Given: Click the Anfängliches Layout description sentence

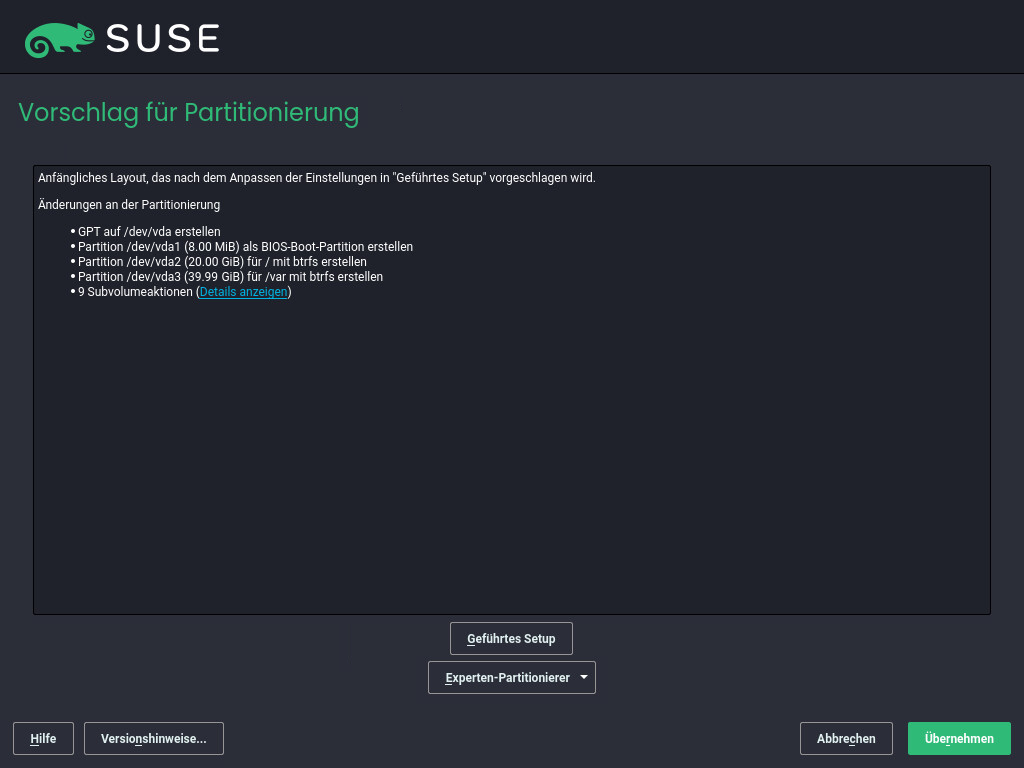Looking at the screenshot, I should tap(316, 178).
